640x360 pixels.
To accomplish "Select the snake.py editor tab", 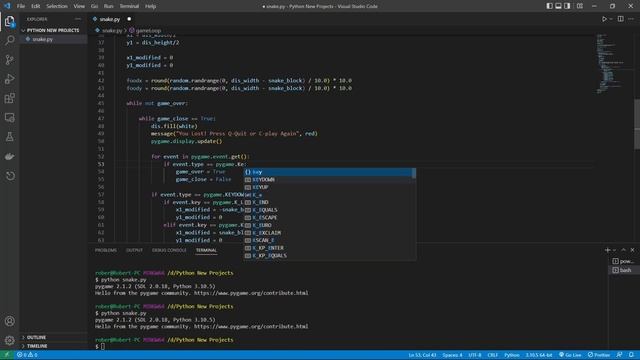I will (109, 19).
